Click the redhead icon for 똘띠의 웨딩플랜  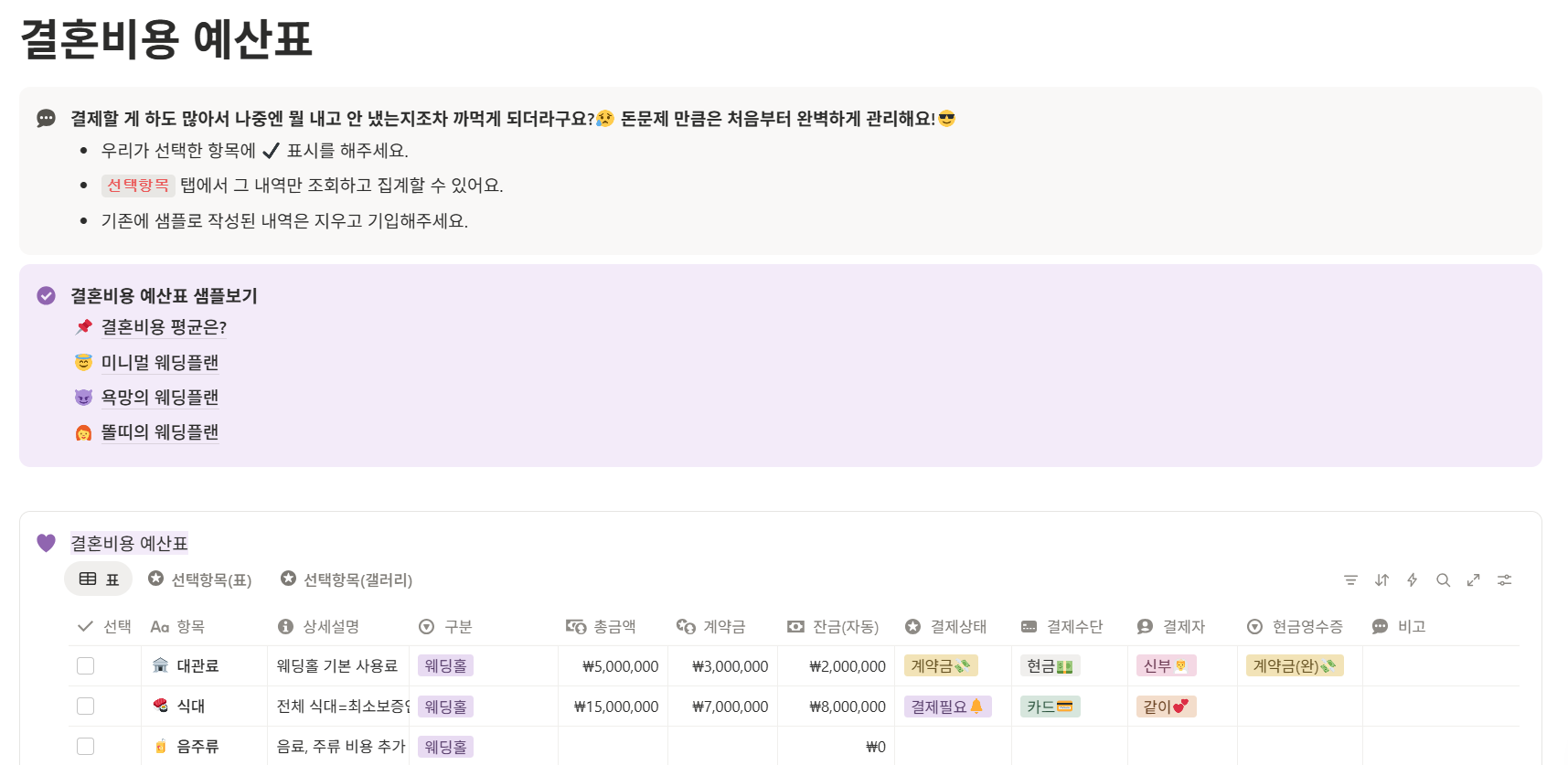tap(83, 432)
